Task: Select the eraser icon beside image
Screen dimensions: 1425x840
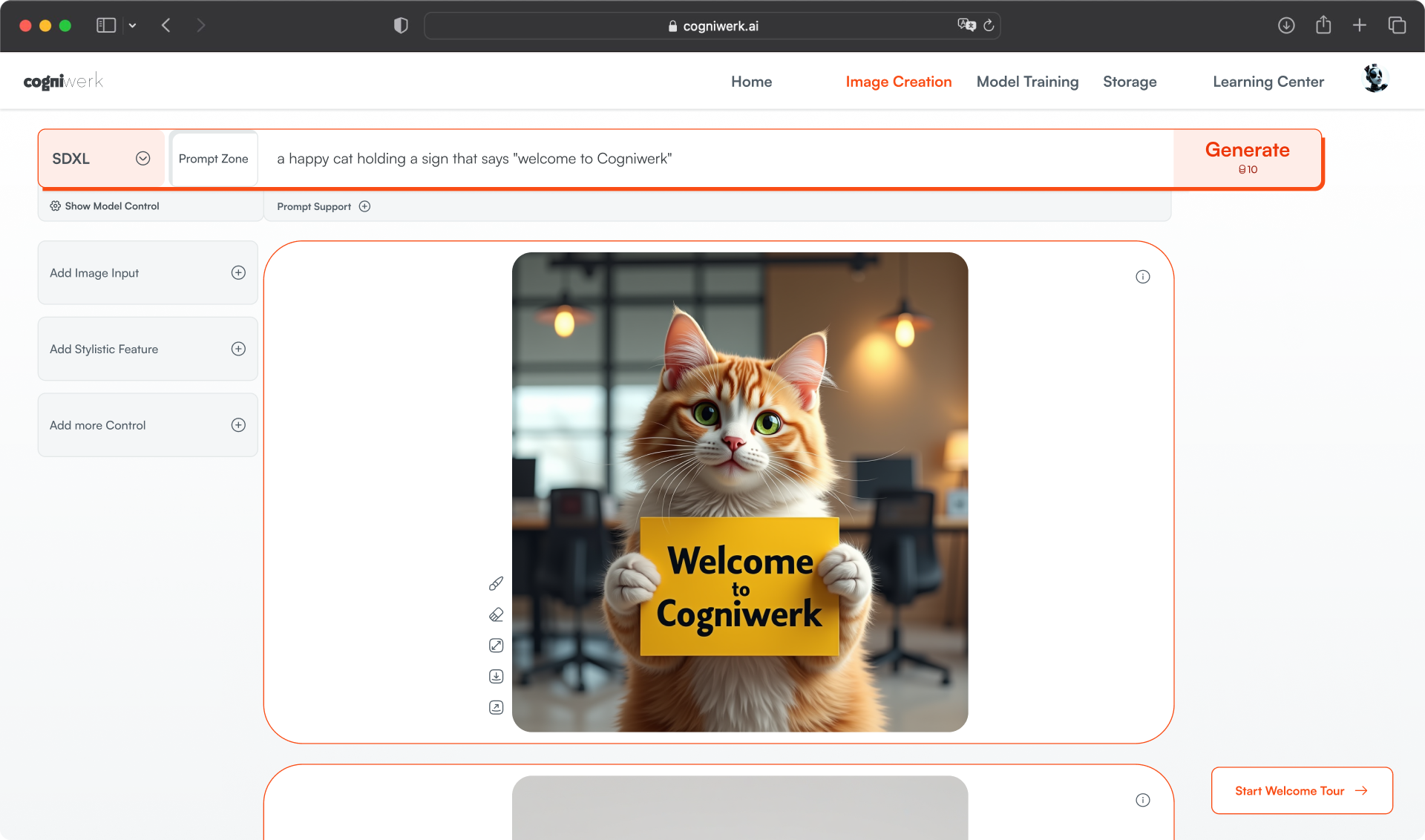Action: click(496, 614)
